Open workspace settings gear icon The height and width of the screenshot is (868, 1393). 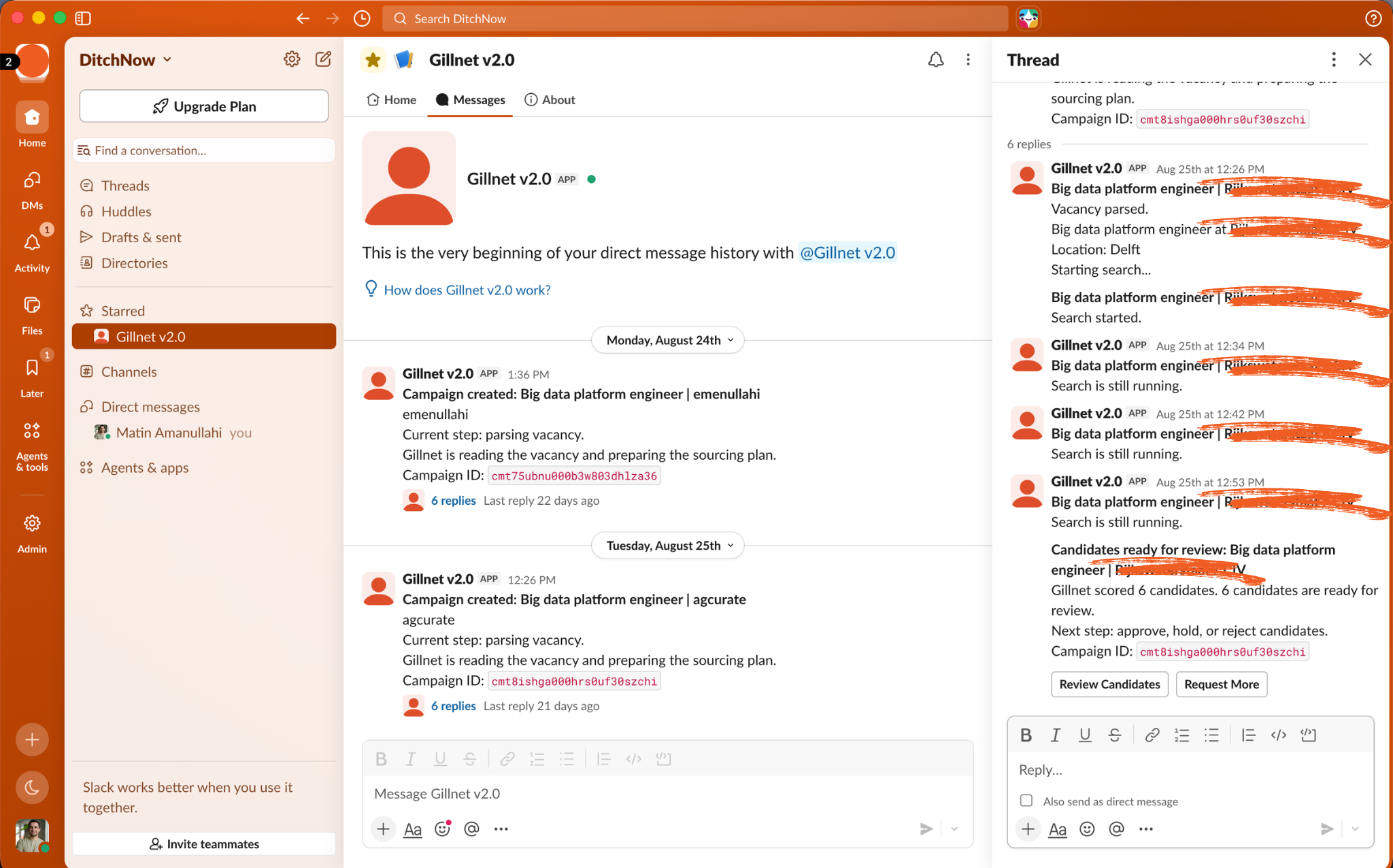(x=292, y=59)
